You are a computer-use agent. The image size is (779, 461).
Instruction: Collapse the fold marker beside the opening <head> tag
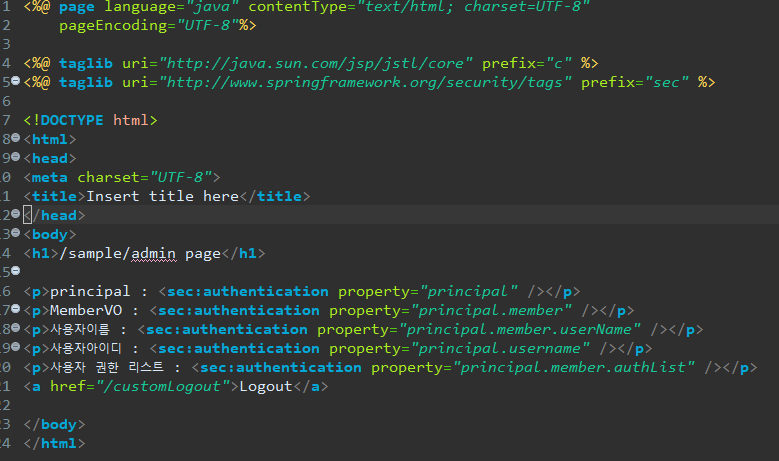click(15, 156)
